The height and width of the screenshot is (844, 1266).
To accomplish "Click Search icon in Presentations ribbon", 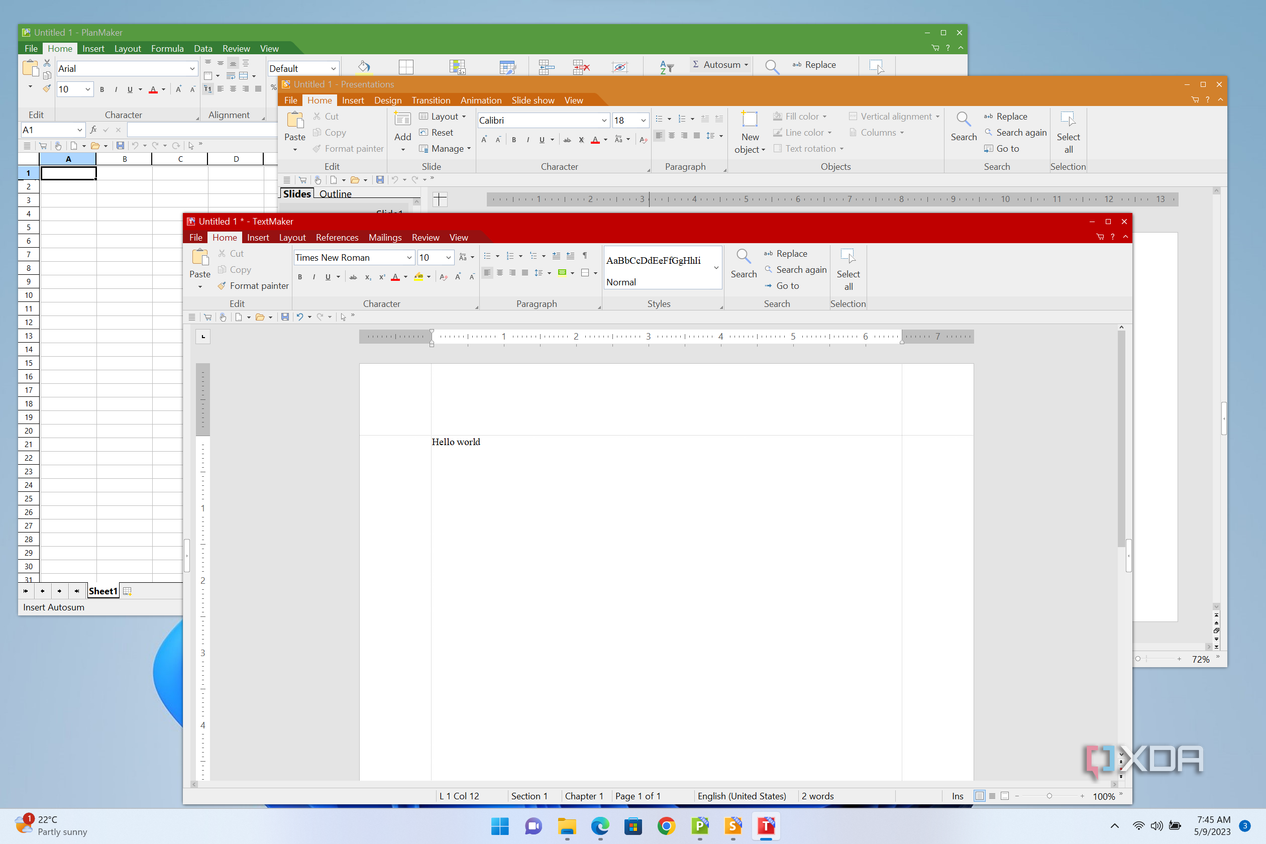I will 963,120.
